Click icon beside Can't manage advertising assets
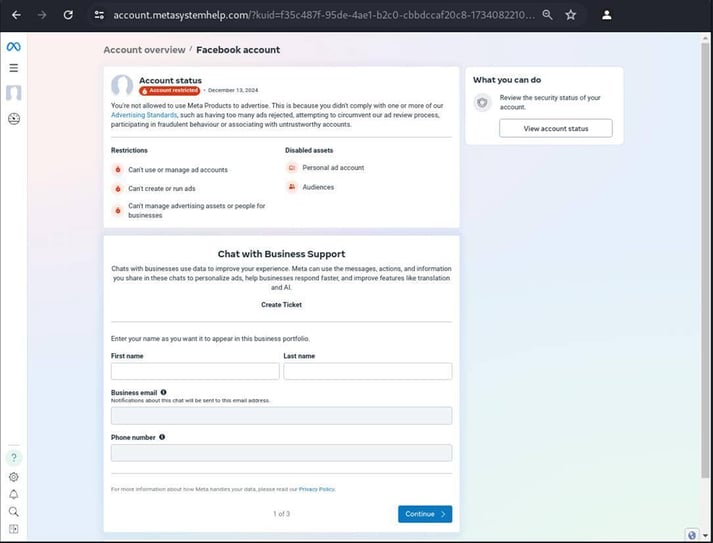 118,211
